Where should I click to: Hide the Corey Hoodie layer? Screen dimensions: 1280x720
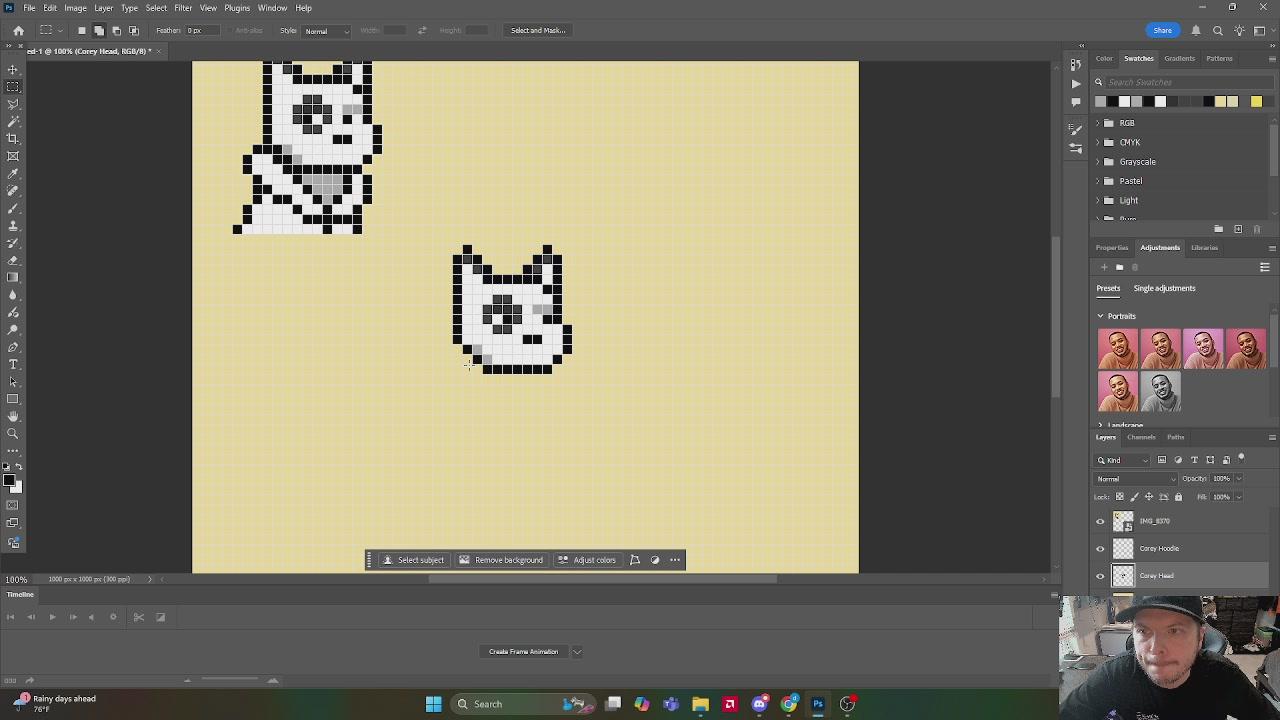pos(1100,548)
